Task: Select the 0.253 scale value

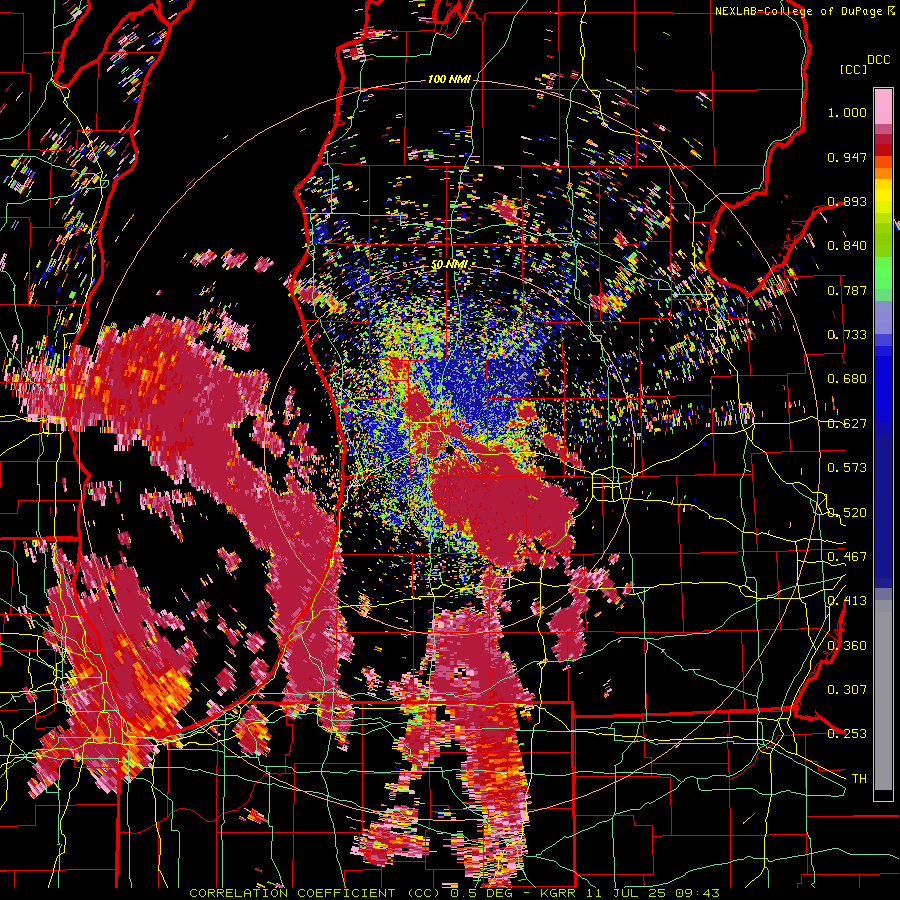Action: click(847, 734)
